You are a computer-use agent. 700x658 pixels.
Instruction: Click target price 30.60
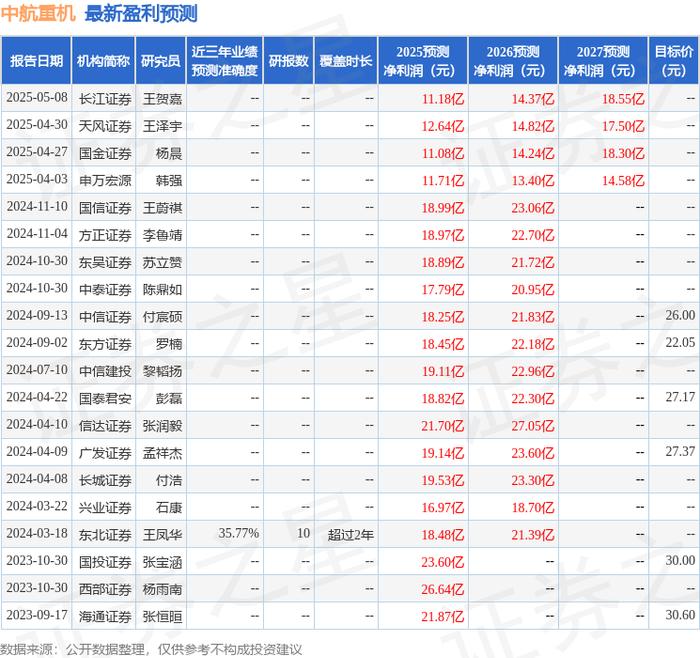pos(680,615)
